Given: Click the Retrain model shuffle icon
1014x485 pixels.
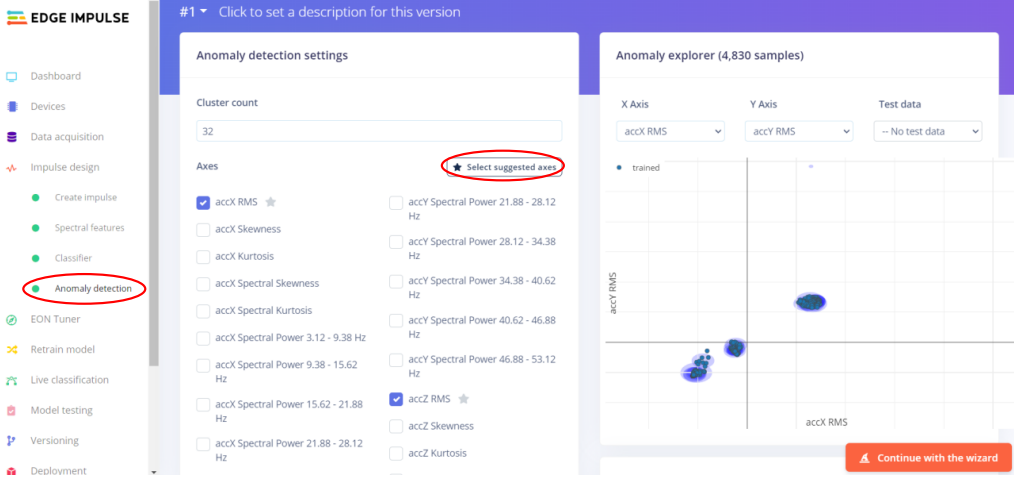Looking at the screenshot, I should (x=12, y=350).
